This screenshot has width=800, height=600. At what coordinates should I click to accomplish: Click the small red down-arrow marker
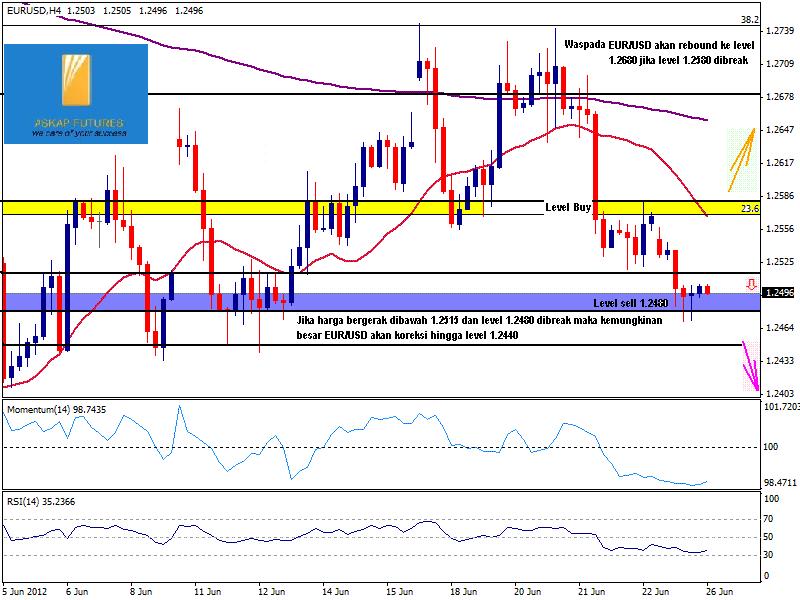(751, 285)
